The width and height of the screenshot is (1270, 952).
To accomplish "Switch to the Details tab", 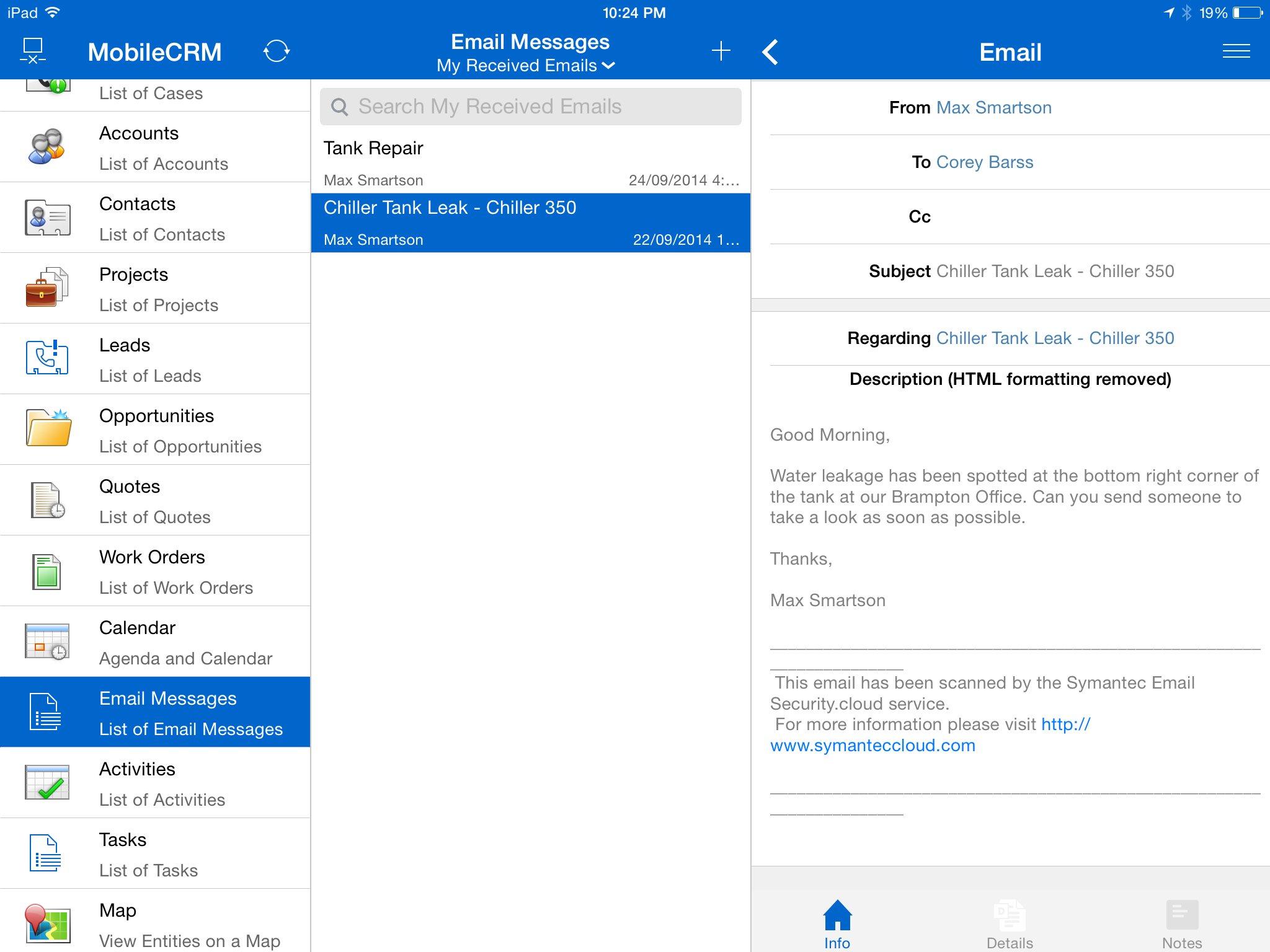I will (1010, 925).
